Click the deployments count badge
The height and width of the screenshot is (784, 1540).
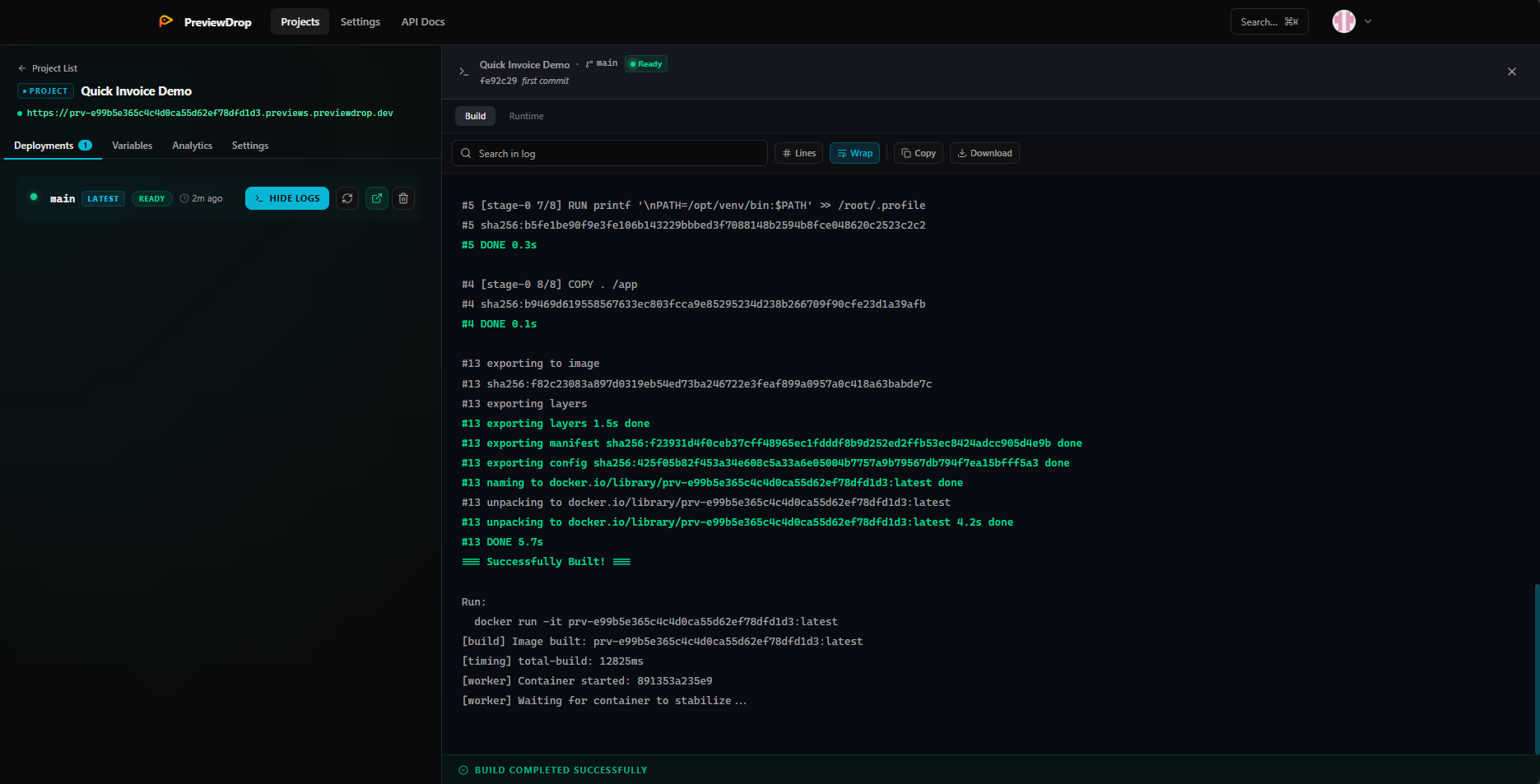click(x=86, y=145)
